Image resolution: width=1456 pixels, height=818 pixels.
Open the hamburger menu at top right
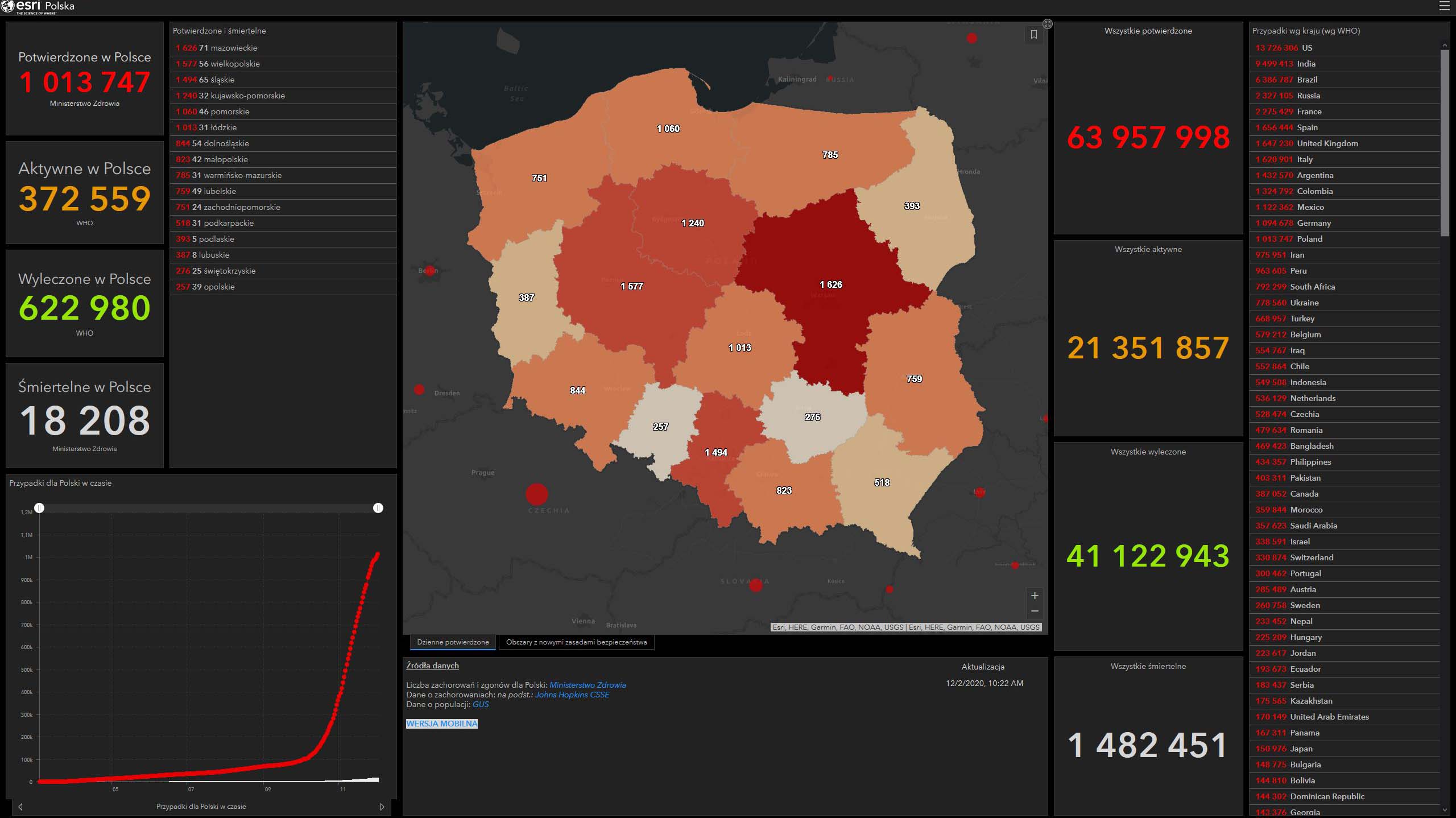(x=1444, y=6)
